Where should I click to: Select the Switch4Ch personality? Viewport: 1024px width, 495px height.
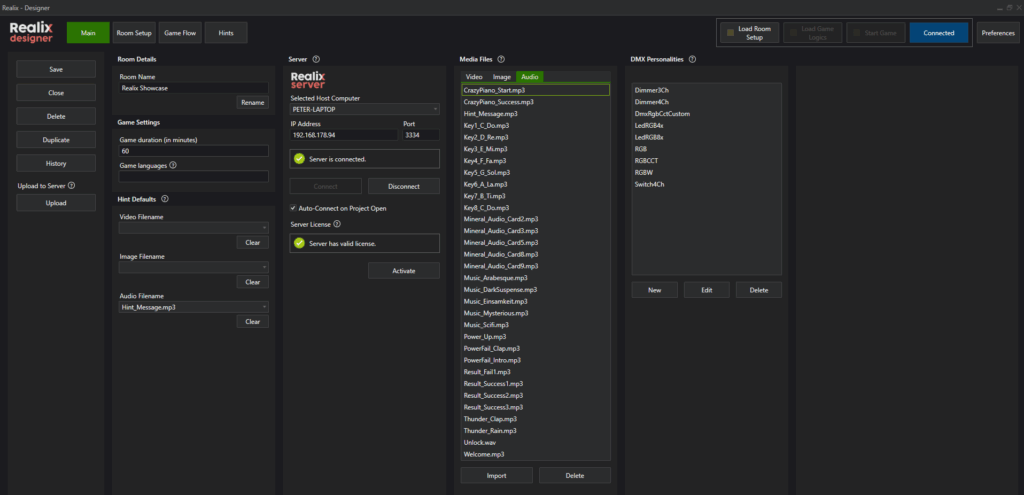tap(707, 184)
